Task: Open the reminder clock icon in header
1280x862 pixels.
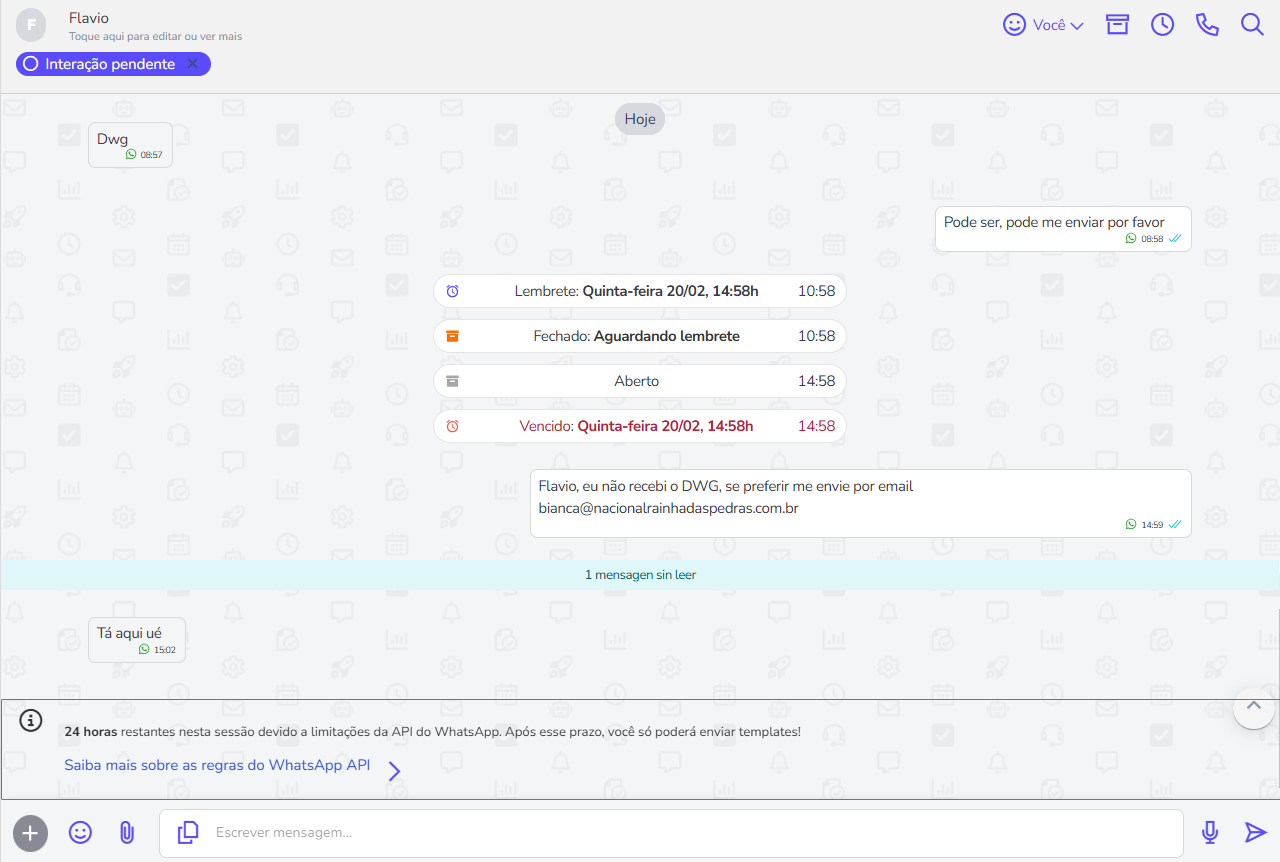Action: coord(1162,25)
